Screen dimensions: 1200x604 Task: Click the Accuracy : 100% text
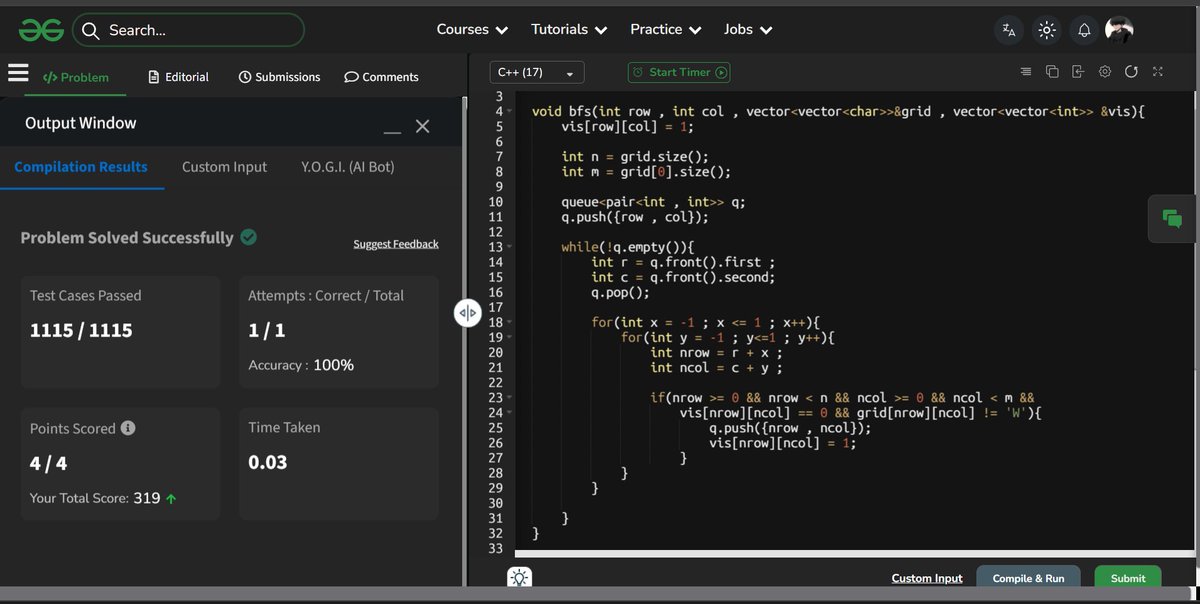tap(301, 365)
